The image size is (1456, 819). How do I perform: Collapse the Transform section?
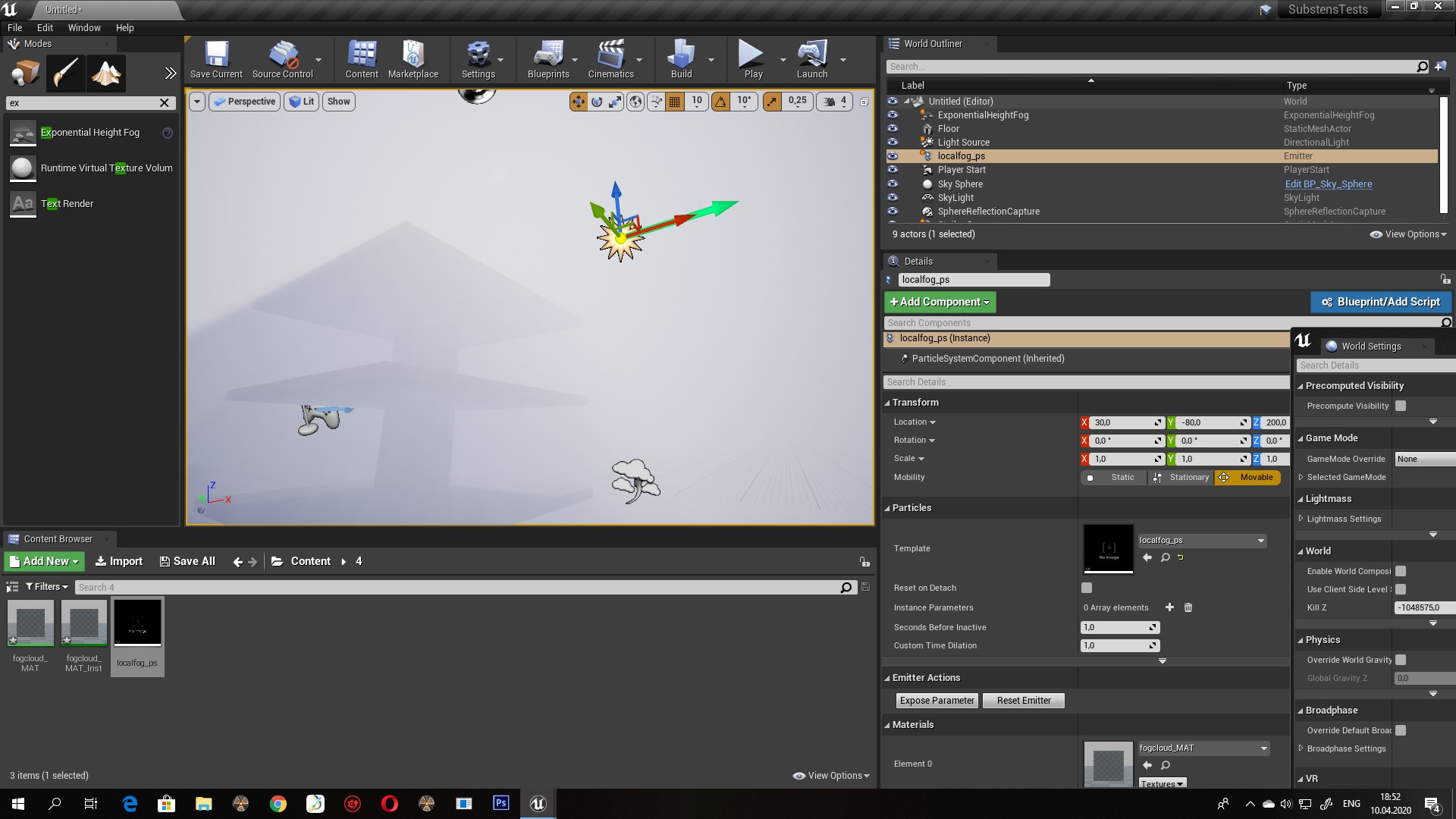click(886, 403)
